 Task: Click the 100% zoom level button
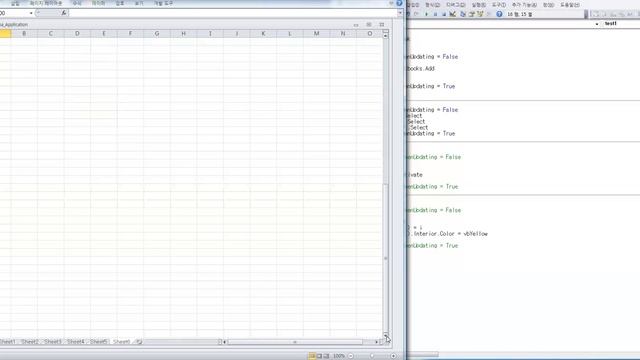tap(338, 356)
